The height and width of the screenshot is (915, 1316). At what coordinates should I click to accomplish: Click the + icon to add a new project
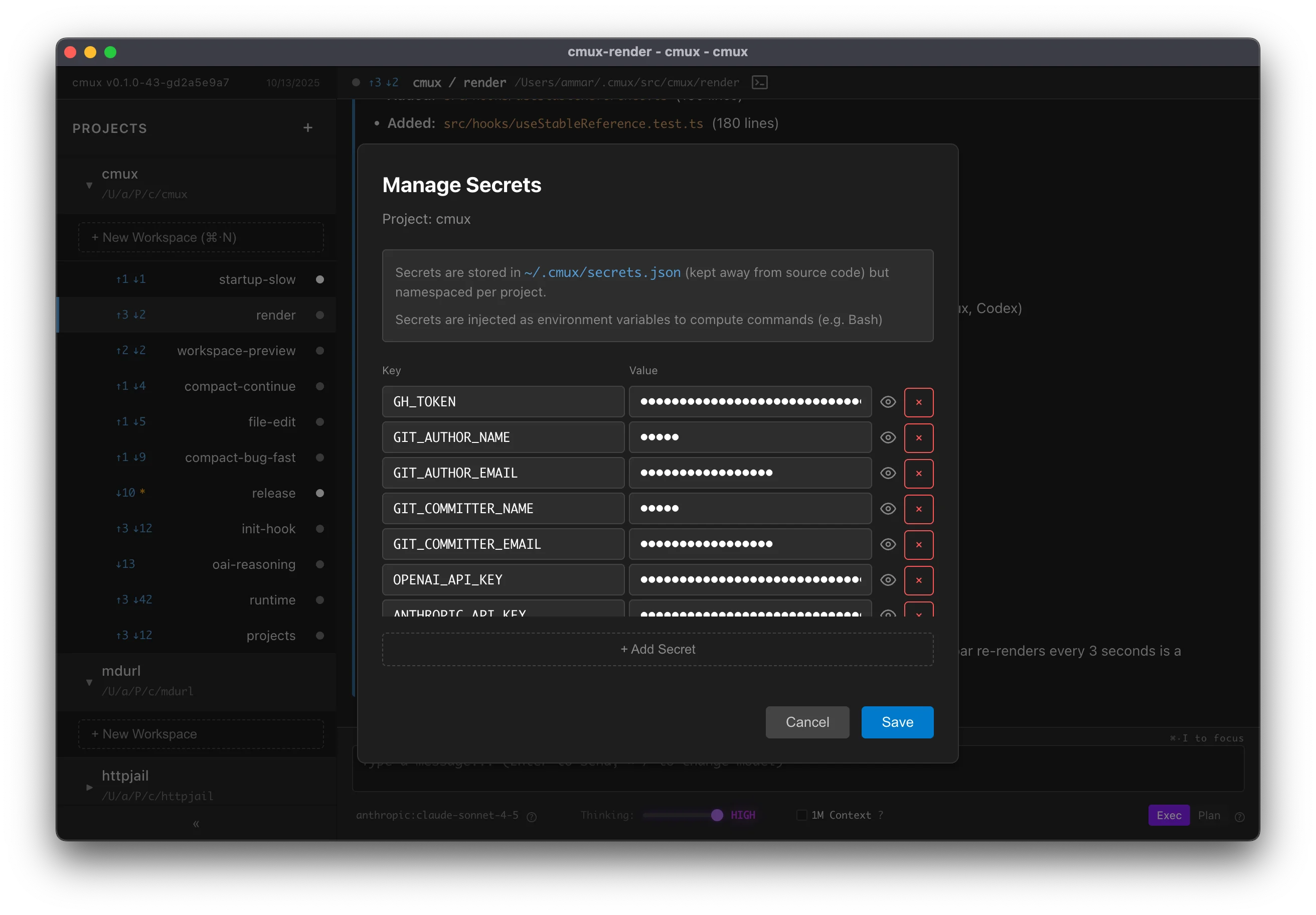[308, 128]
